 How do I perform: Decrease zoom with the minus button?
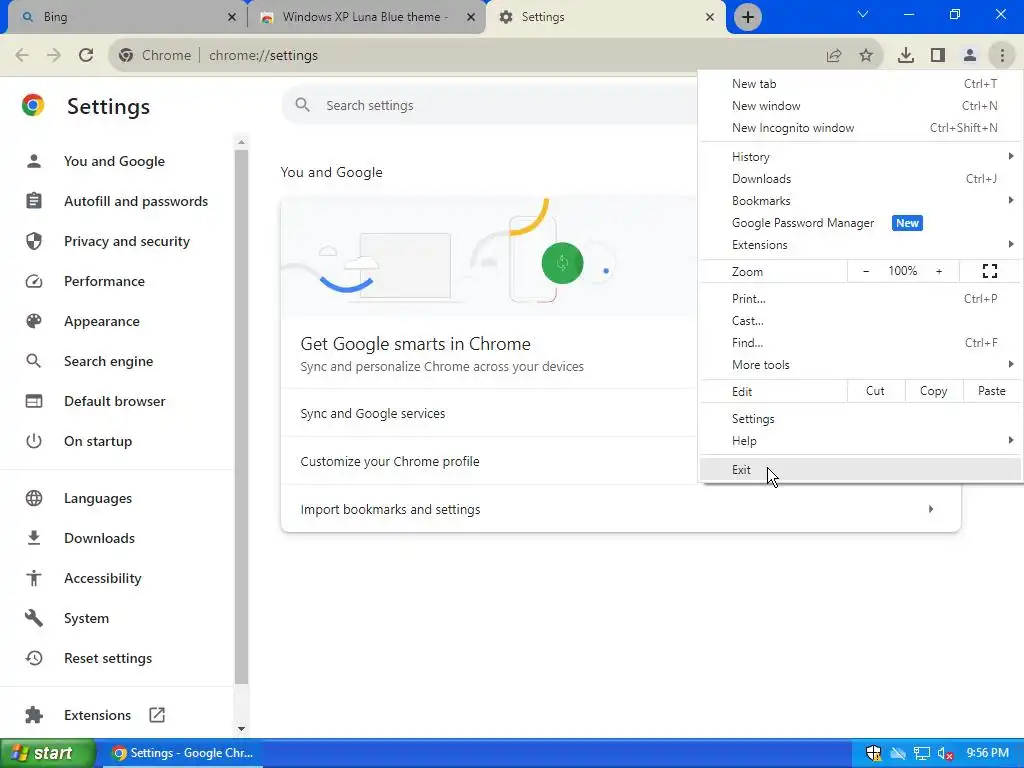866,271
